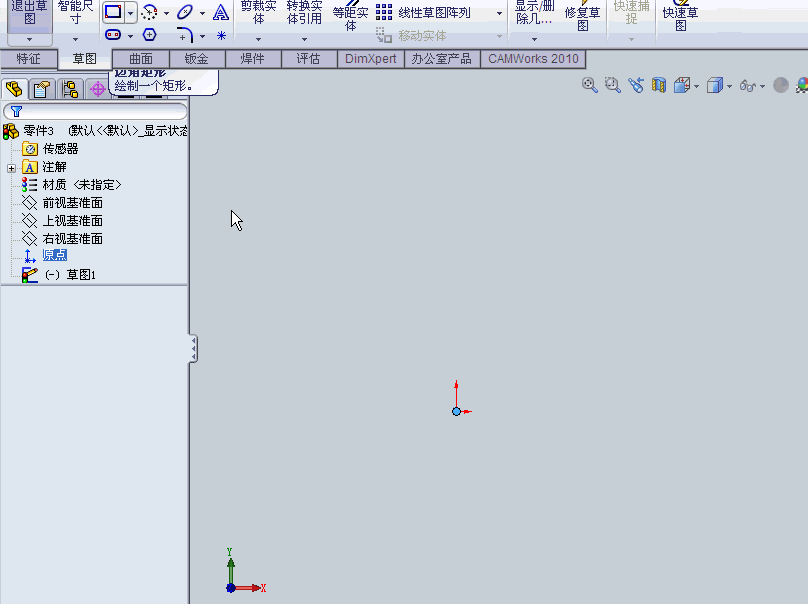Switch to the 特征 ribbon tab

29,58
